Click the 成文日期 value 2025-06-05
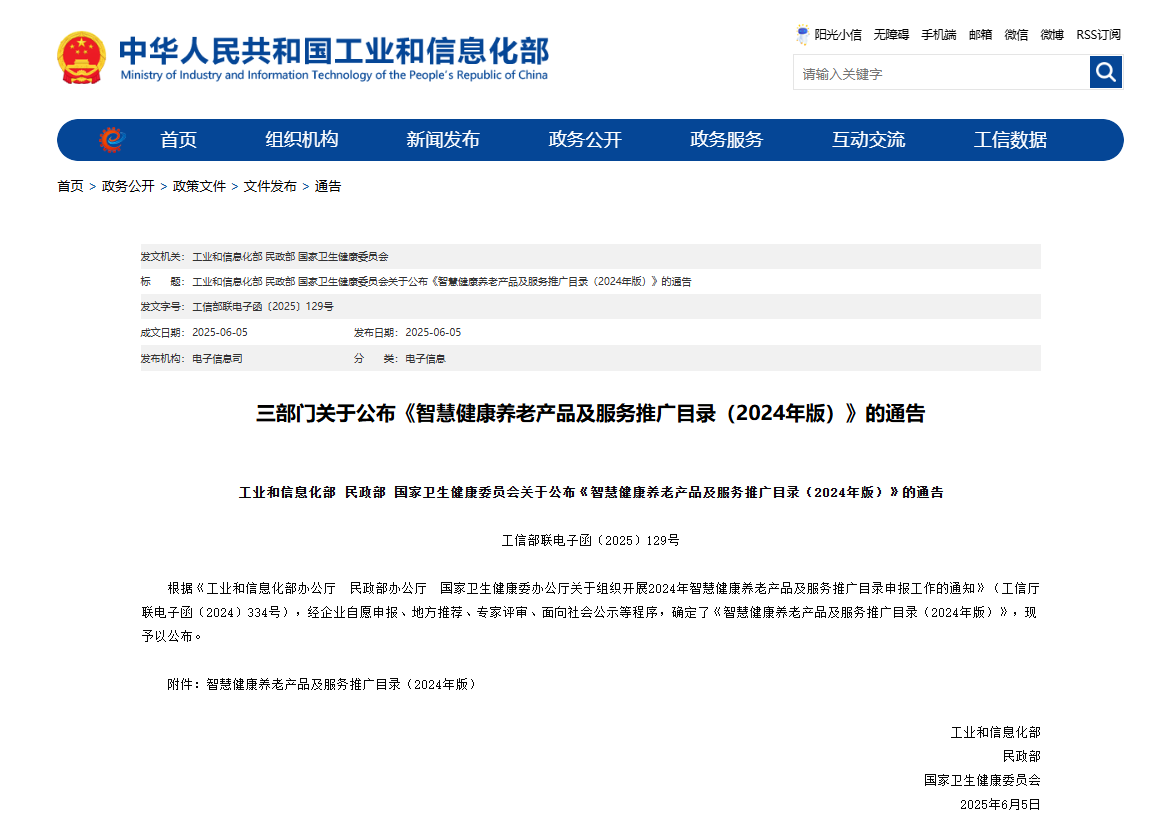Screen dimensions: 1152x834 coord(220,332)
